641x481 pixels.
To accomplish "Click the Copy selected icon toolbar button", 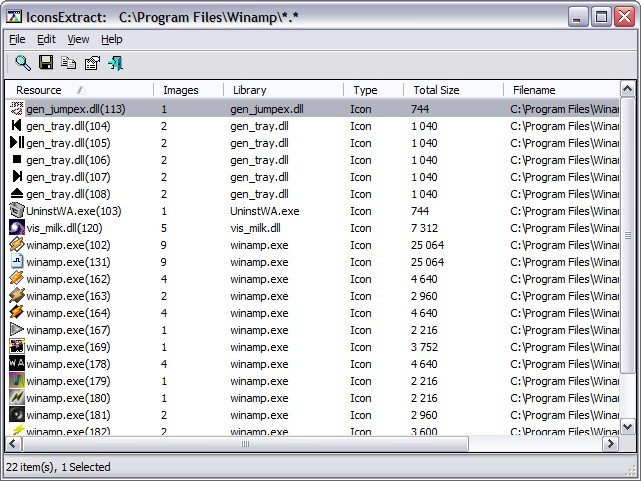I will point(68,63).
